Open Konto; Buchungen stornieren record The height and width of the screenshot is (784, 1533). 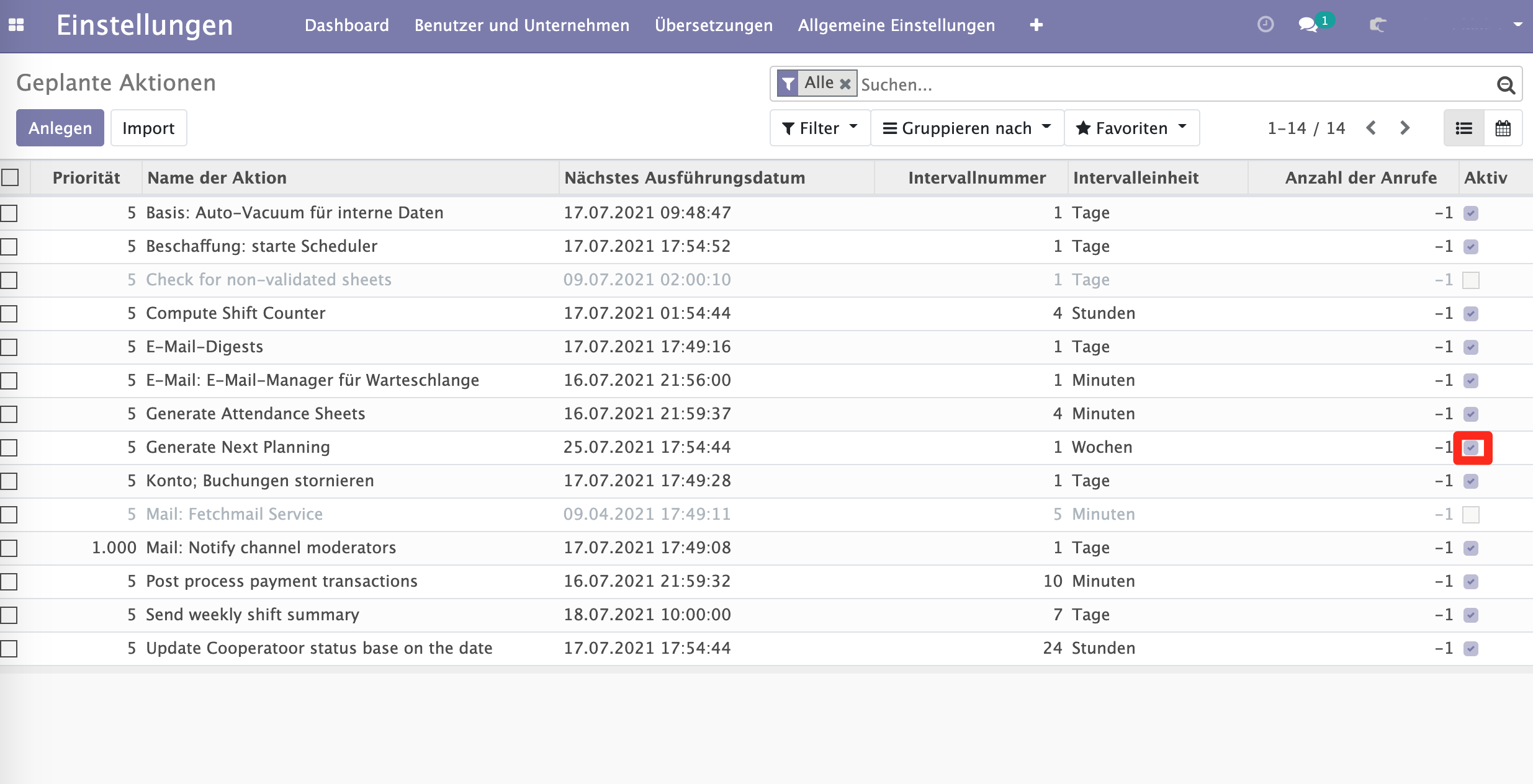260,481
